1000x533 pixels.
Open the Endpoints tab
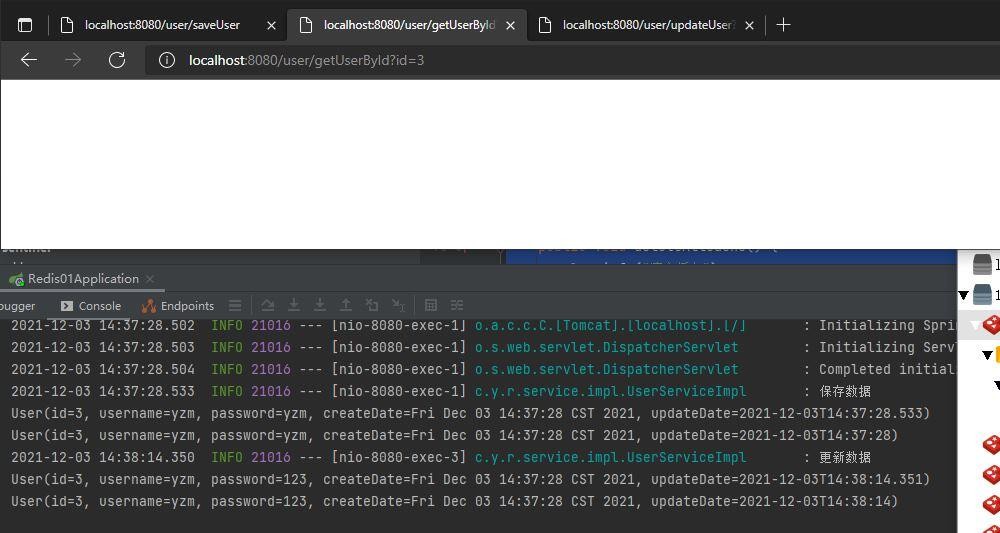(x=178, y=306)
